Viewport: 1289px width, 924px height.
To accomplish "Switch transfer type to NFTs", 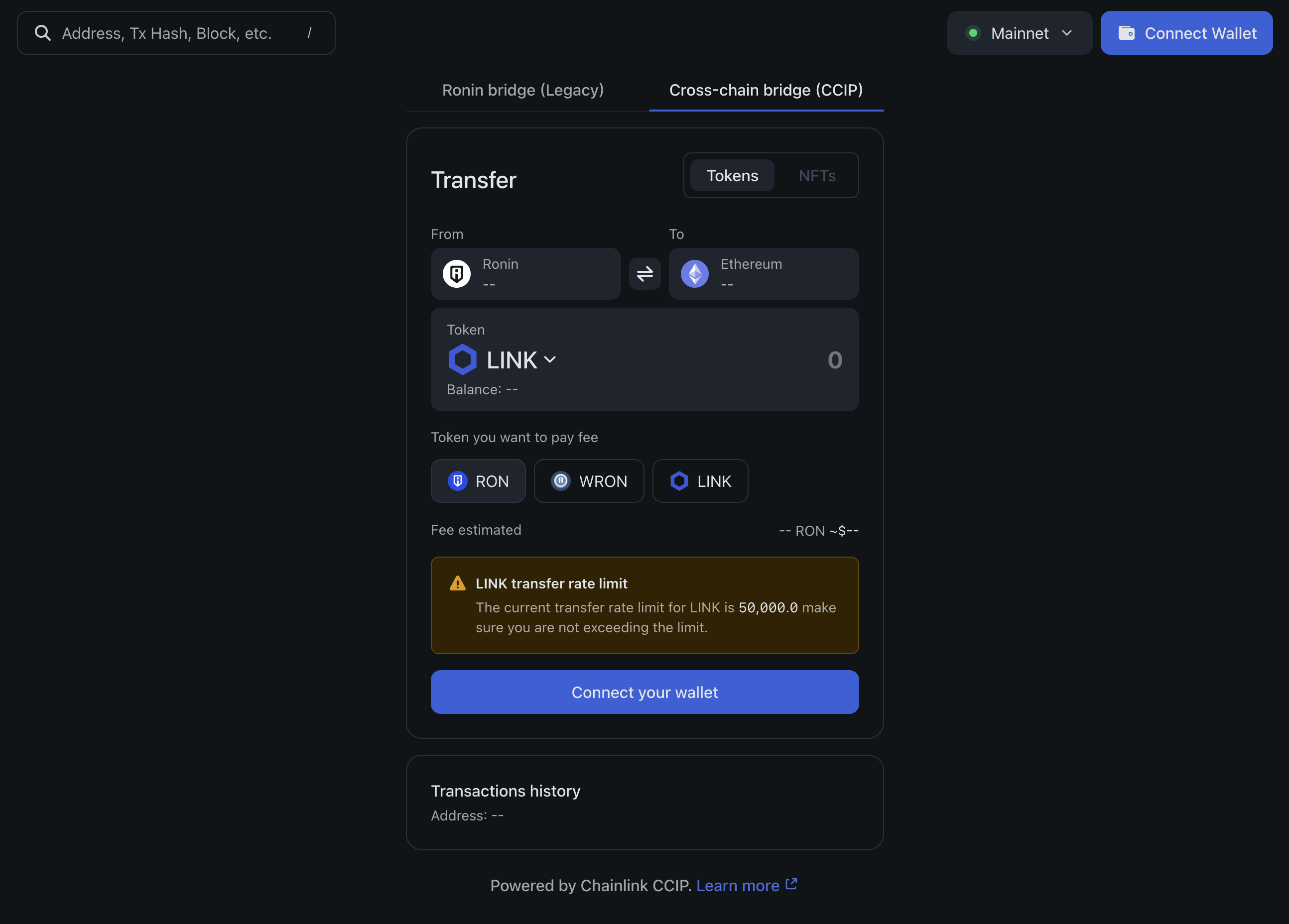I will click(817, 175).
